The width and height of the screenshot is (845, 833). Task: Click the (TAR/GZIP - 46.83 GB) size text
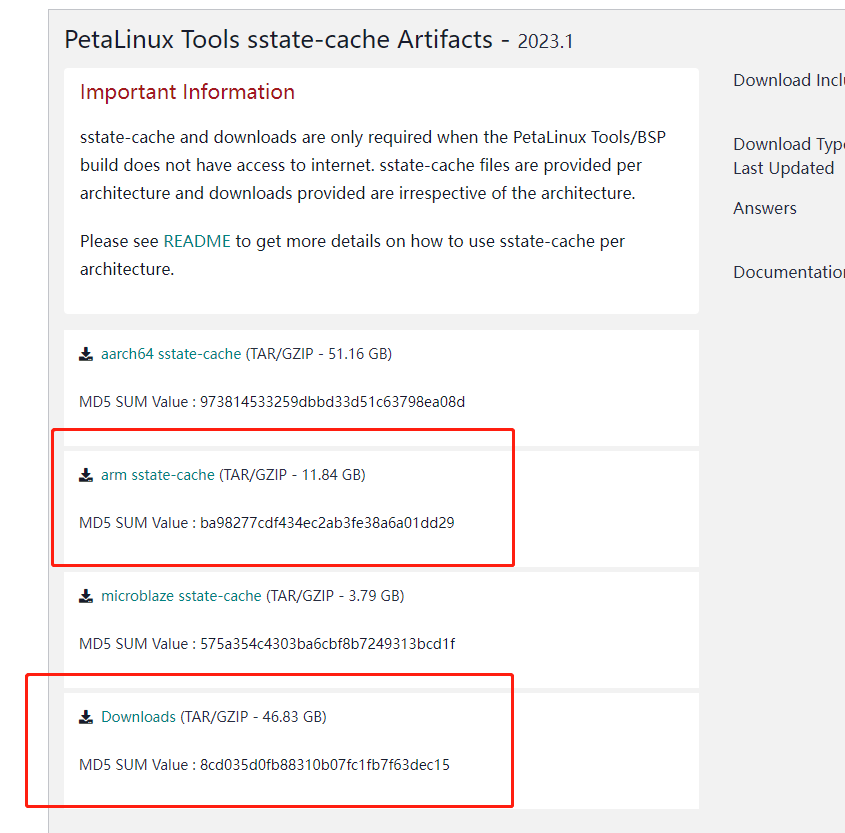coord(253,717)
